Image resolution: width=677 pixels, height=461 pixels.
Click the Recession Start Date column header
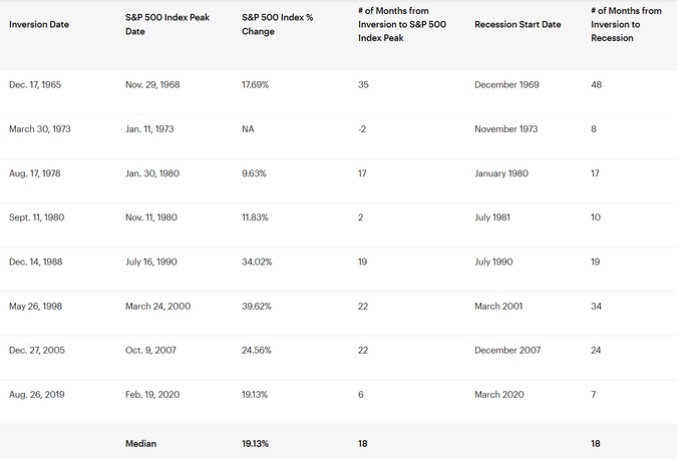(517, 24)
